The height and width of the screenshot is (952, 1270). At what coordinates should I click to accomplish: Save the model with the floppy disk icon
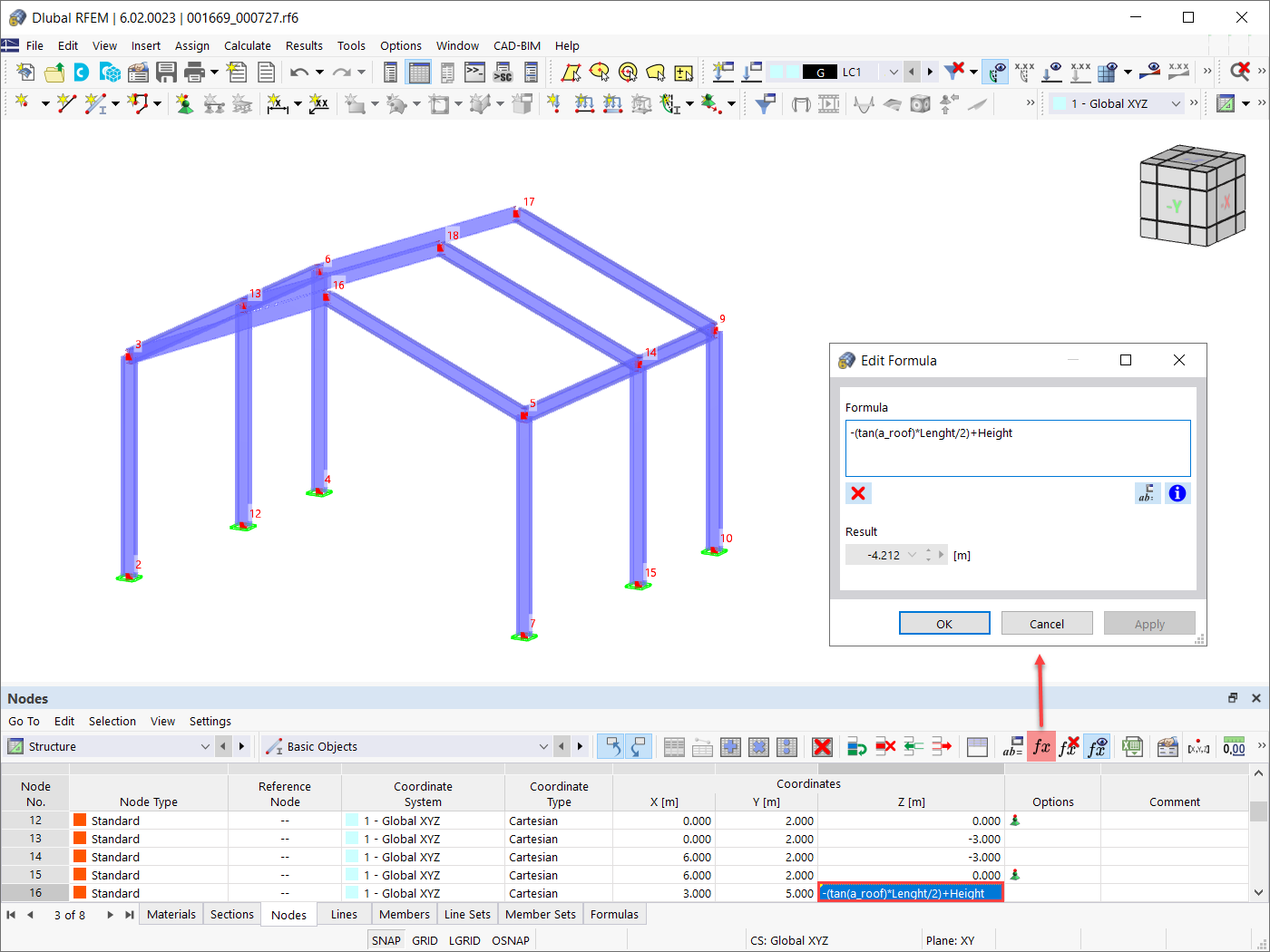tap(166, 72)
